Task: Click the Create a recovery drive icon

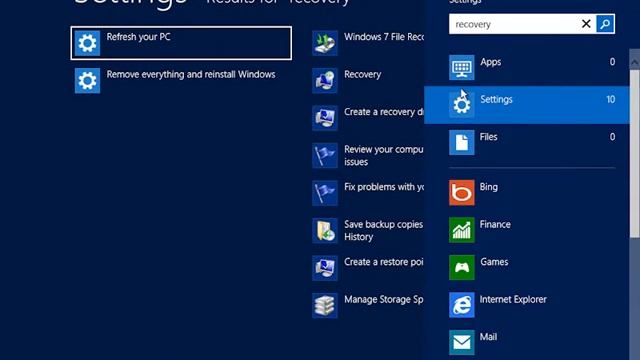Action: tap(325, 118)
